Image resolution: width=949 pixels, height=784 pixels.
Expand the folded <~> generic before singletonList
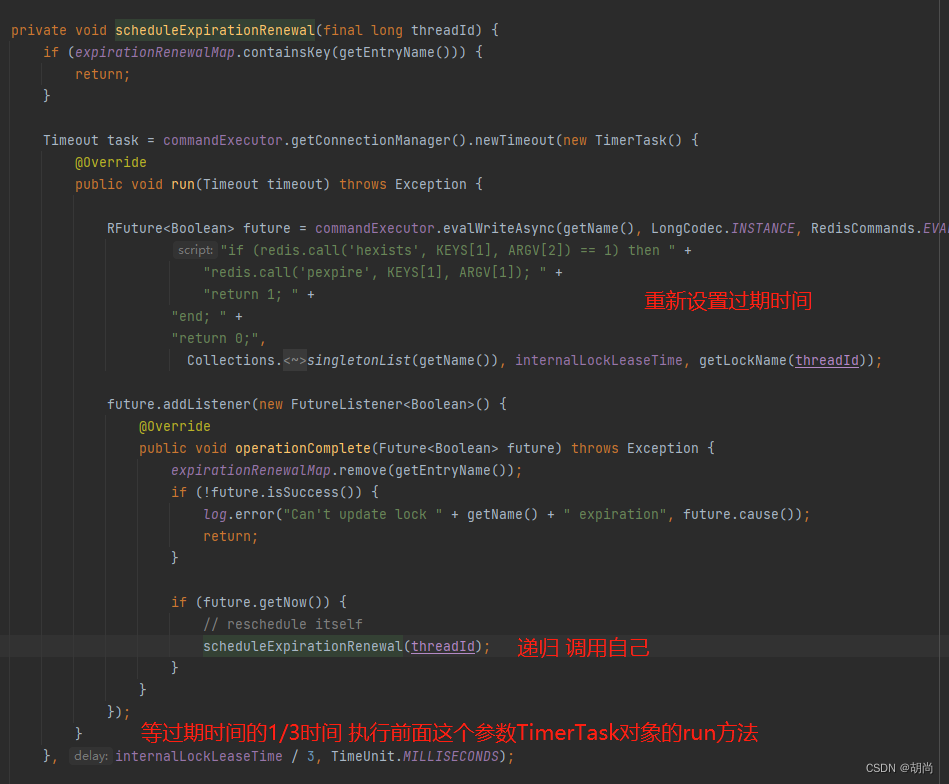[295, 361]
